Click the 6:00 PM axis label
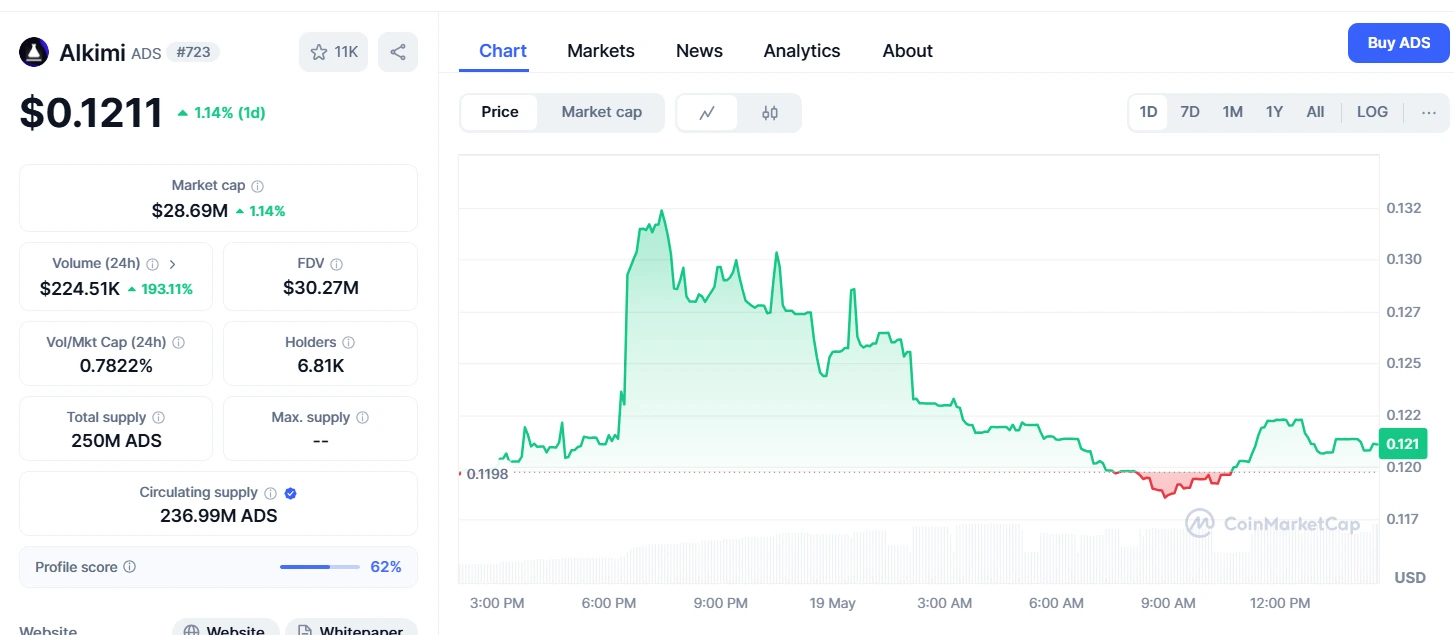 [609, 603]
